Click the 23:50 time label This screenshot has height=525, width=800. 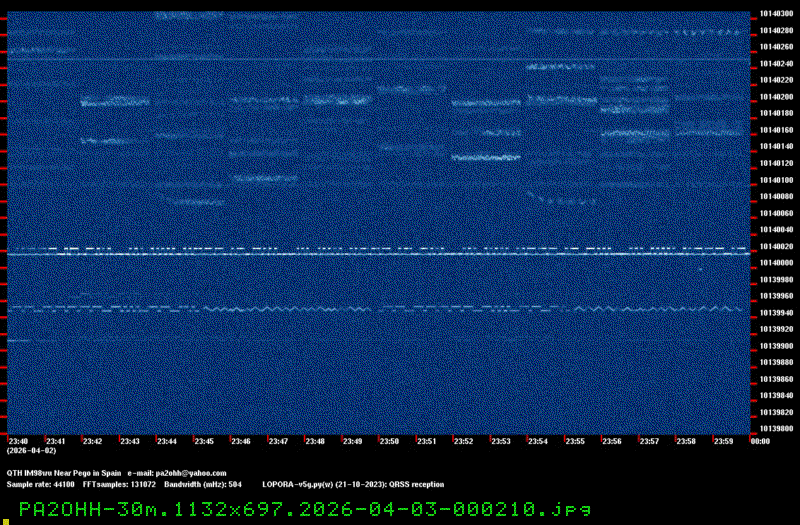(389, 441)
